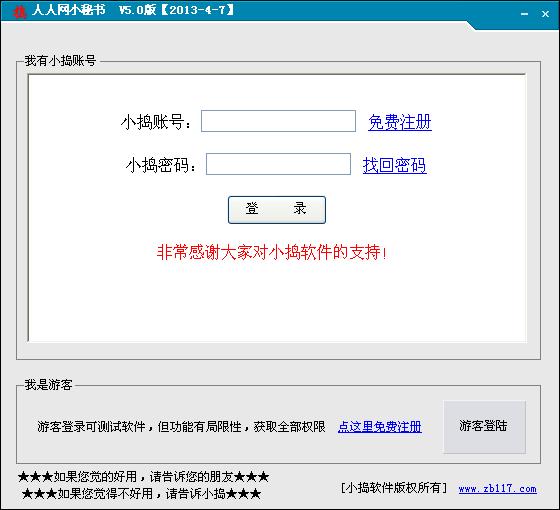Click the 小捣软件版权所有 copyright text
Viewport: 560px width, 510px height.
(x=394, y=488)
